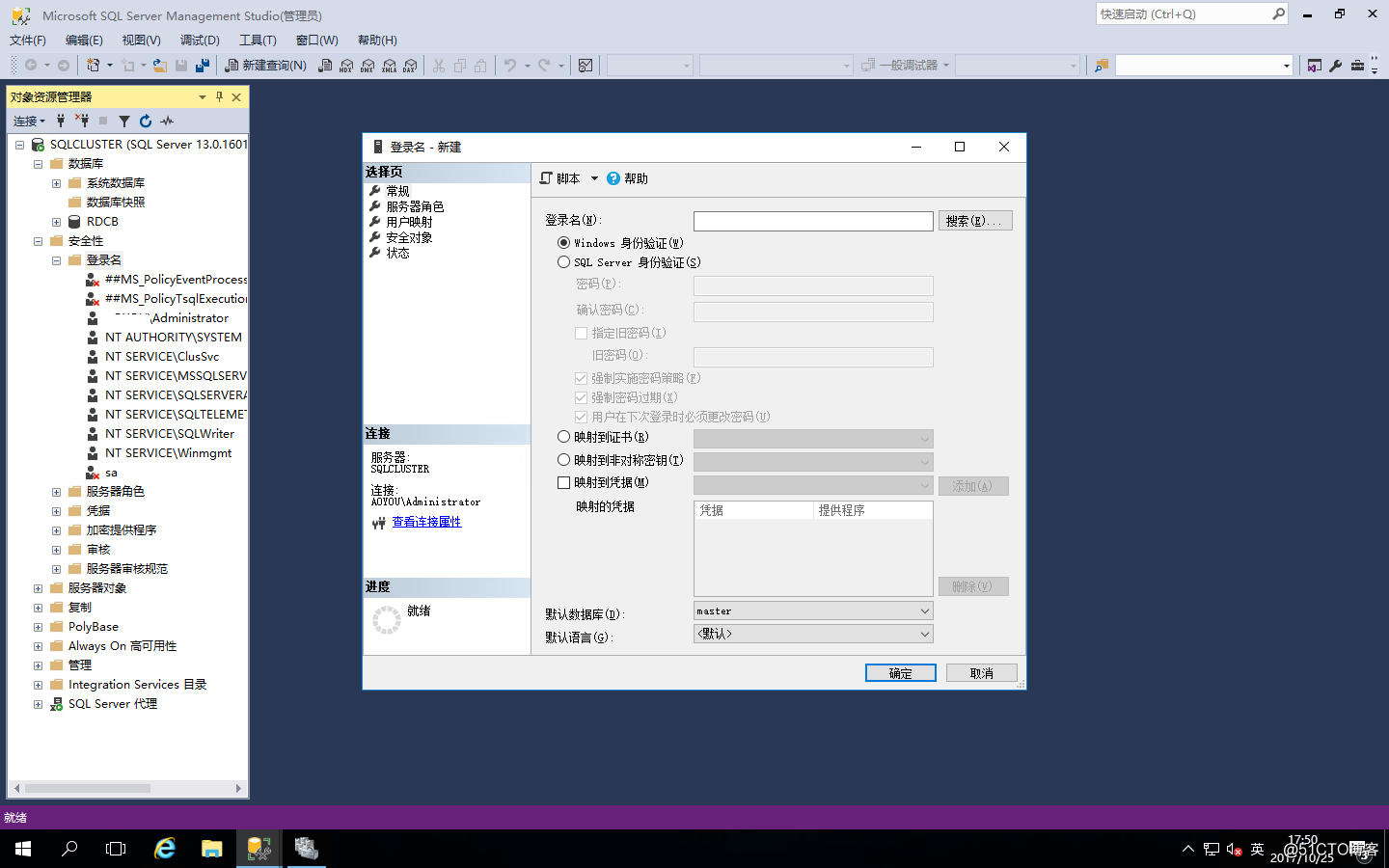Click the Disconnect icon in Object Explorer

click(x=82, y=121)
